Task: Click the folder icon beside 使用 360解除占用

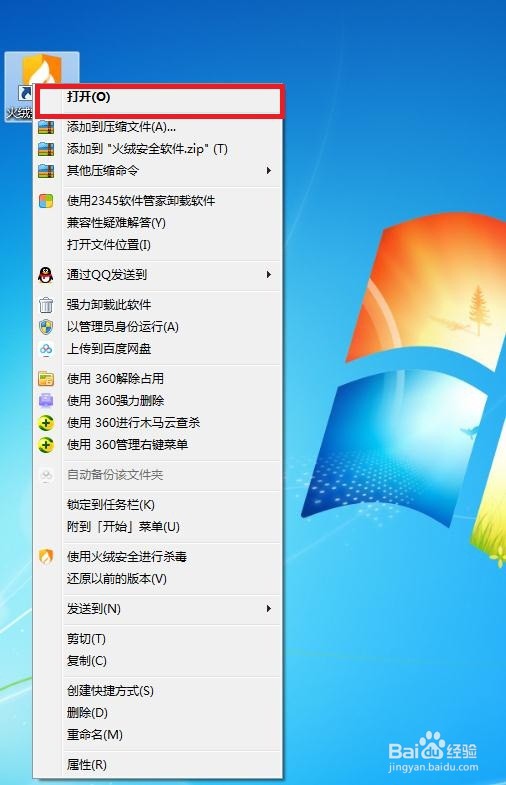Action: (x=46, y=379)
